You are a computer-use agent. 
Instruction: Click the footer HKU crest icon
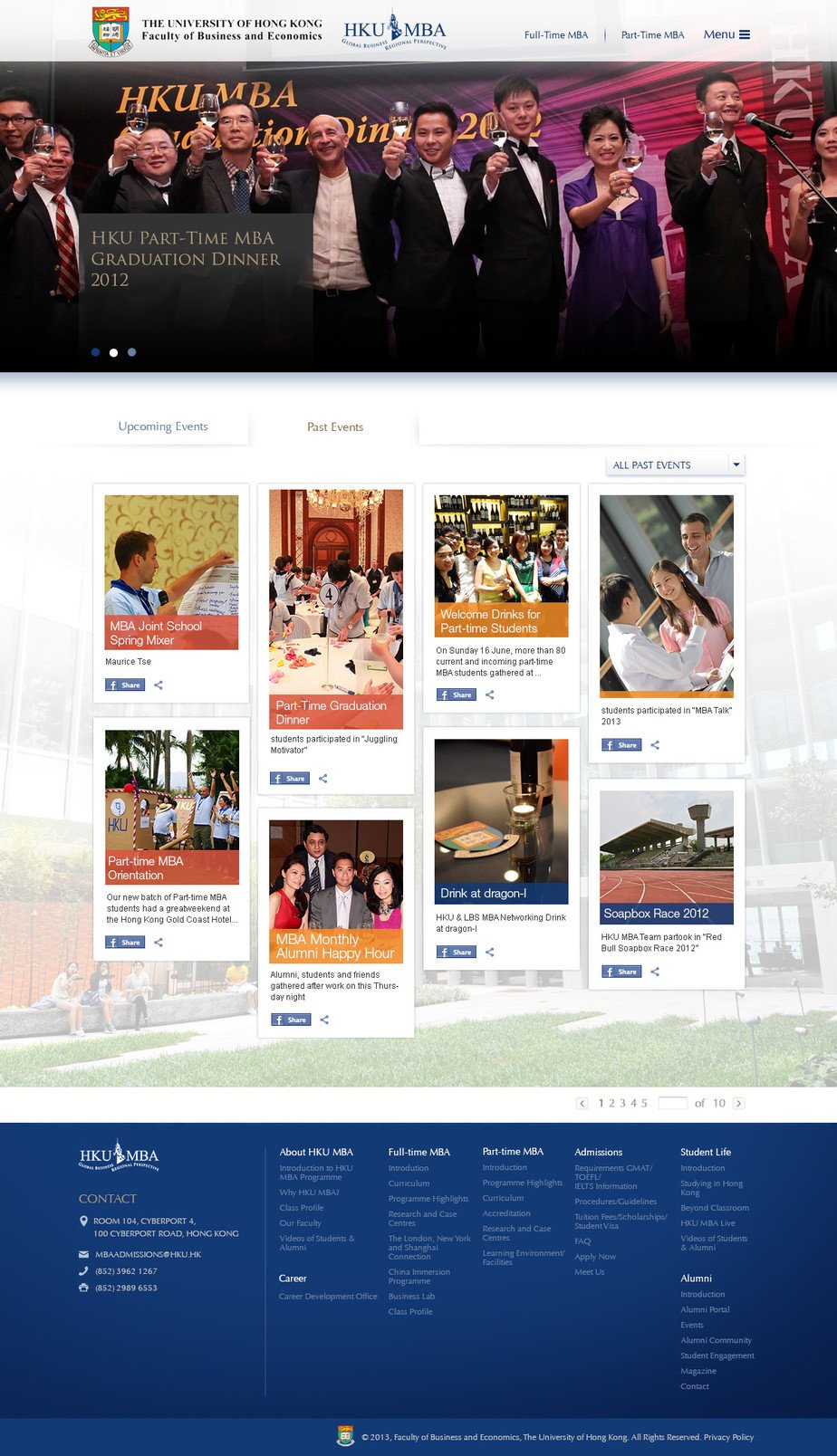345,1436
